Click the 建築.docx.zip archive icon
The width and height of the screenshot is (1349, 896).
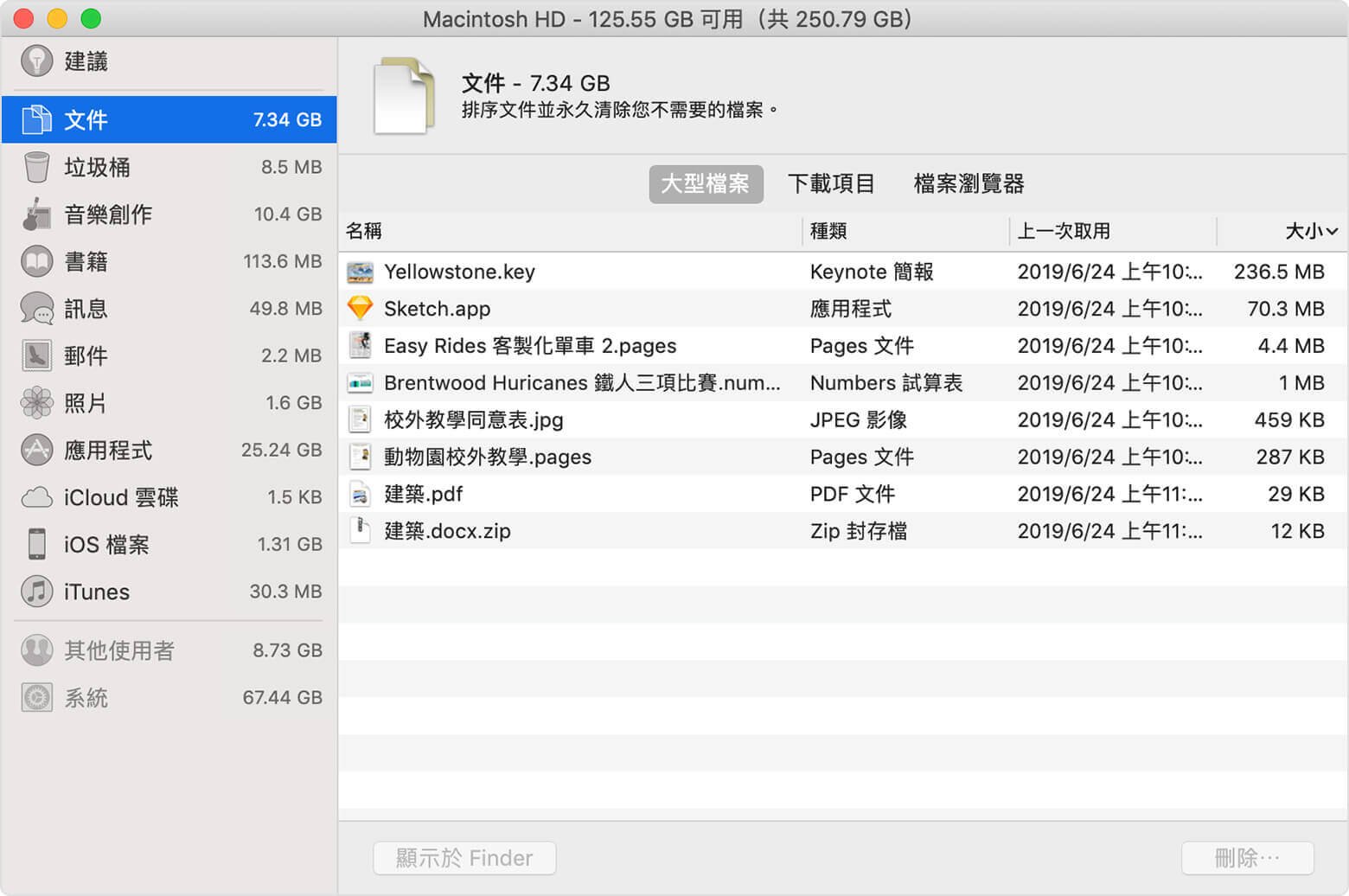tap(360, 530)
